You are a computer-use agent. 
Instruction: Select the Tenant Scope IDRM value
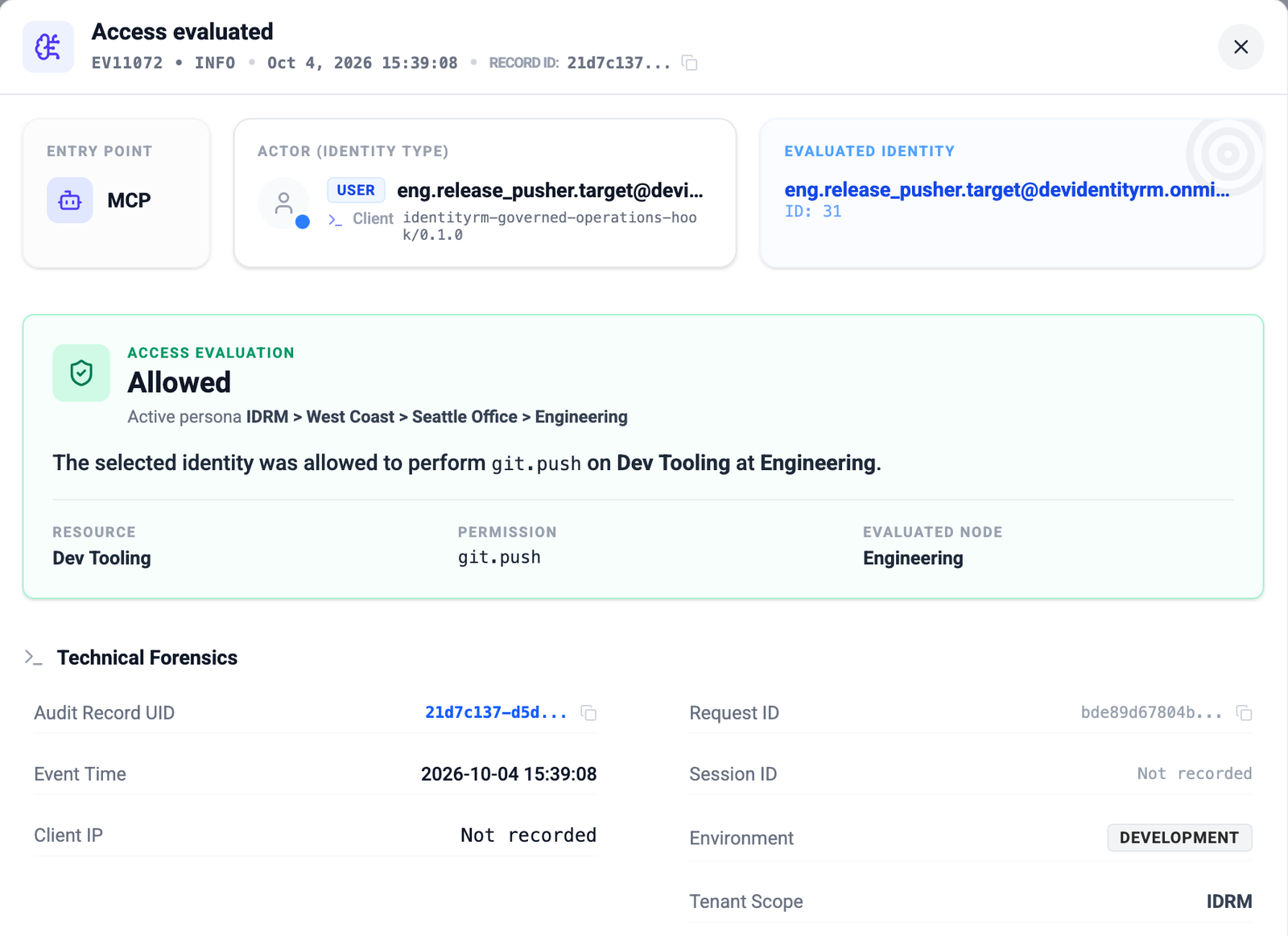click(1229, 901)
